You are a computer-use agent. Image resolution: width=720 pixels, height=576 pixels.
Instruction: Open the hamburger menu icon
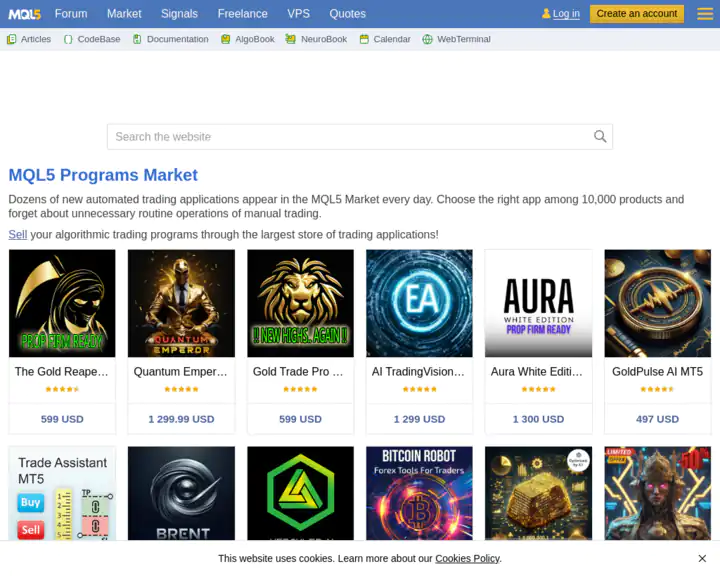pyautogui.click(x=701, y=13)
